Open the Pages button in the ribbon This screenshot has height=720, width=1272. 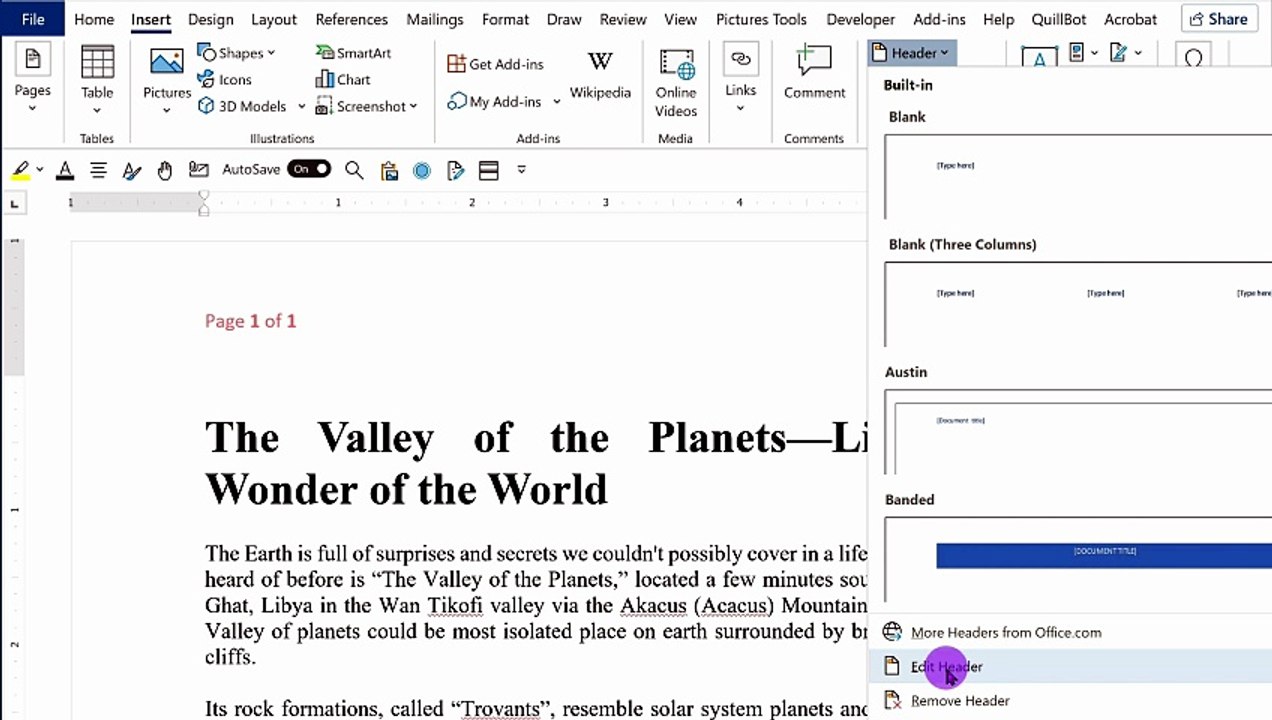click(x=32, y=78)
